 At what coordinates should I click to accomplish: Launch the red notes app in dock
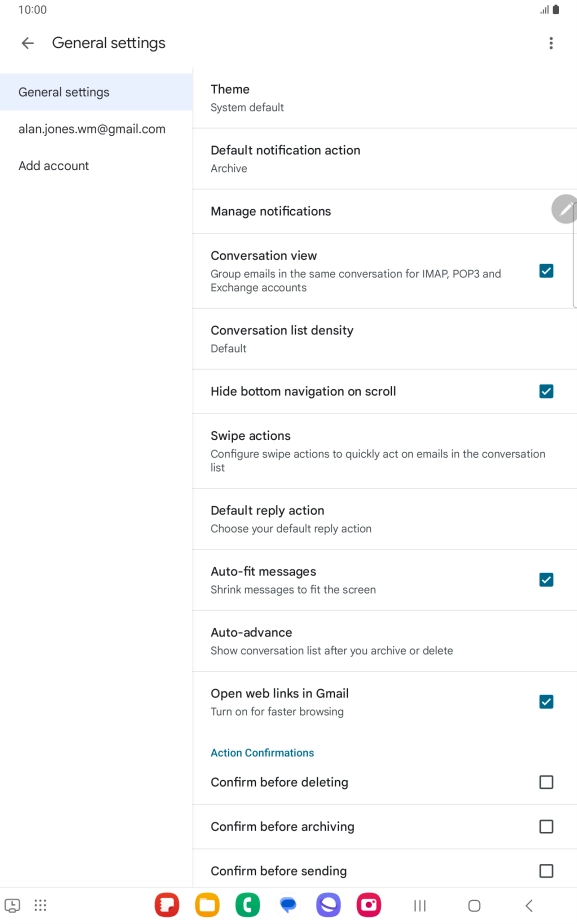click(167, 905)
